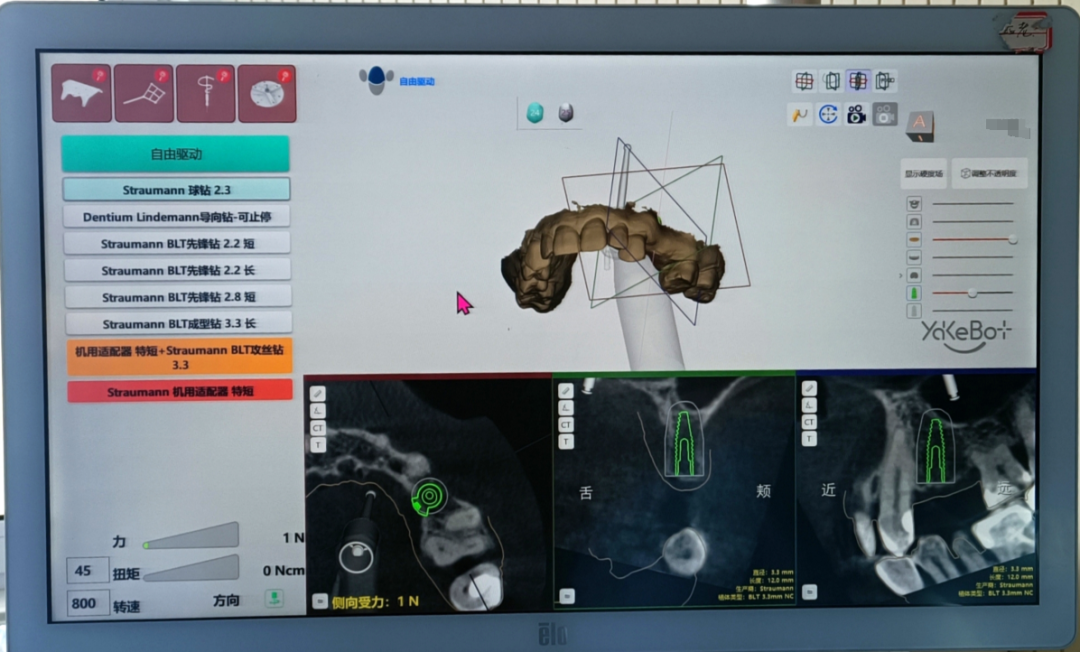Image resolution: width=1080 pixels, height=652 pixels.
Task: Click the orange 'A' orientation cube
Action: point(918,124)
